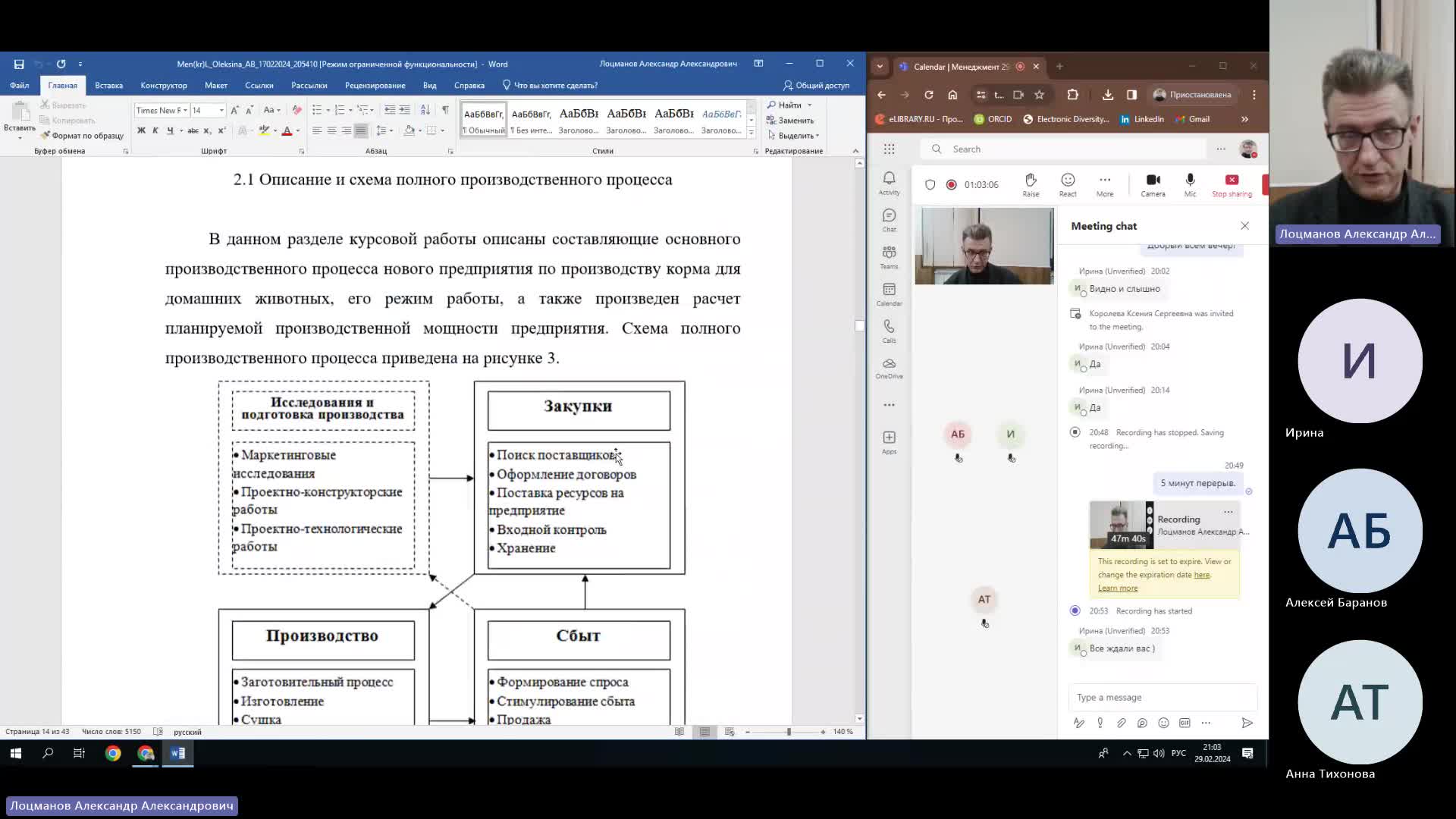Click the Word zoom slider handle
The width and height of the screenshot is (1456, 819).
(789, 732)
